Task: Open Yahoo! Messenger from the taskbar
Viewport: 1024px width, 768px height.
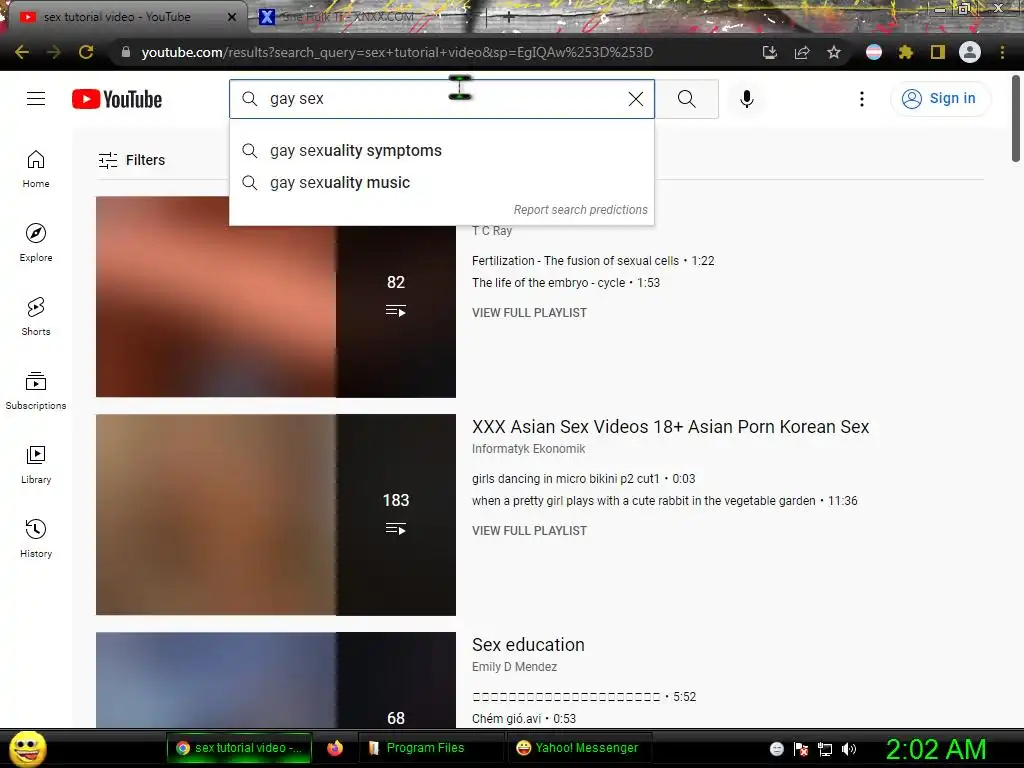Action: pyautogui.click(x=577, y=748)
